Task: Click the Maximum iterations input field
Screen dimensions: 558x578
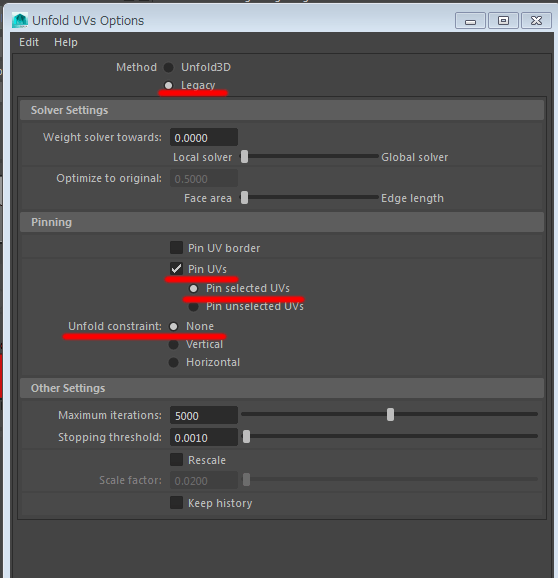Action: coord(204,415)
